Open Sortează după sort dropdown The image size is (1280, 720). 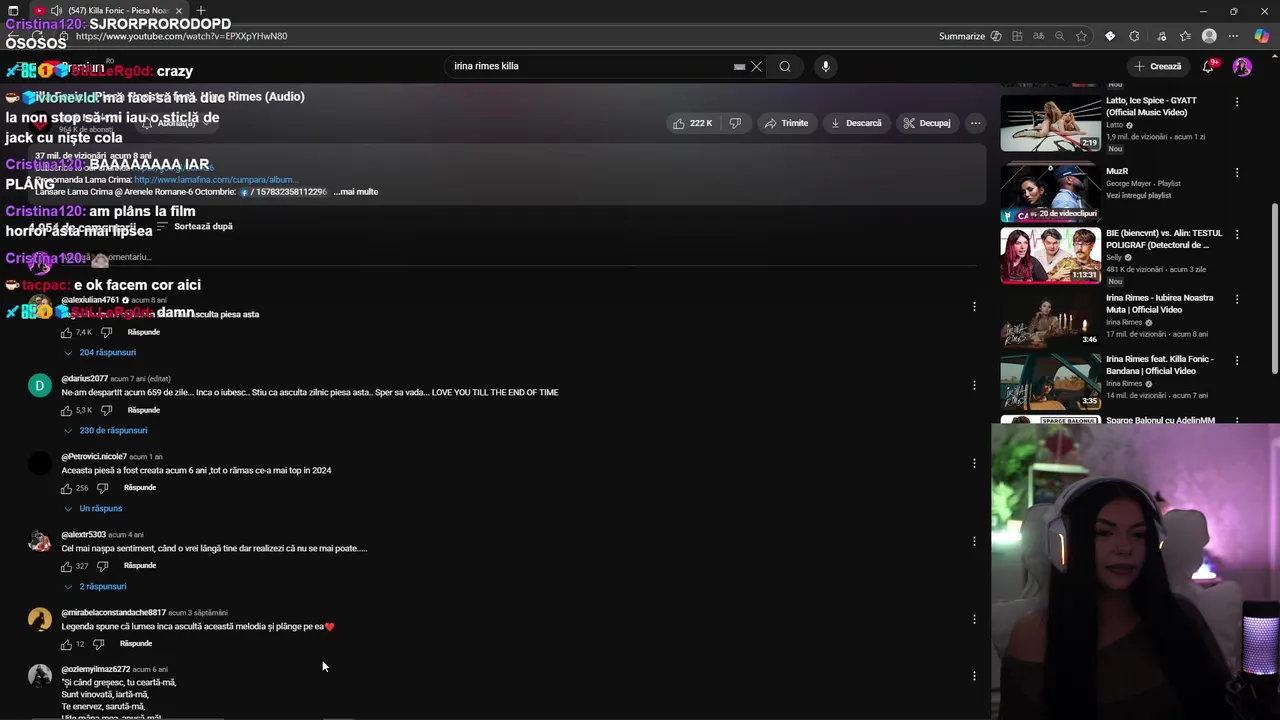coord(193,226)
